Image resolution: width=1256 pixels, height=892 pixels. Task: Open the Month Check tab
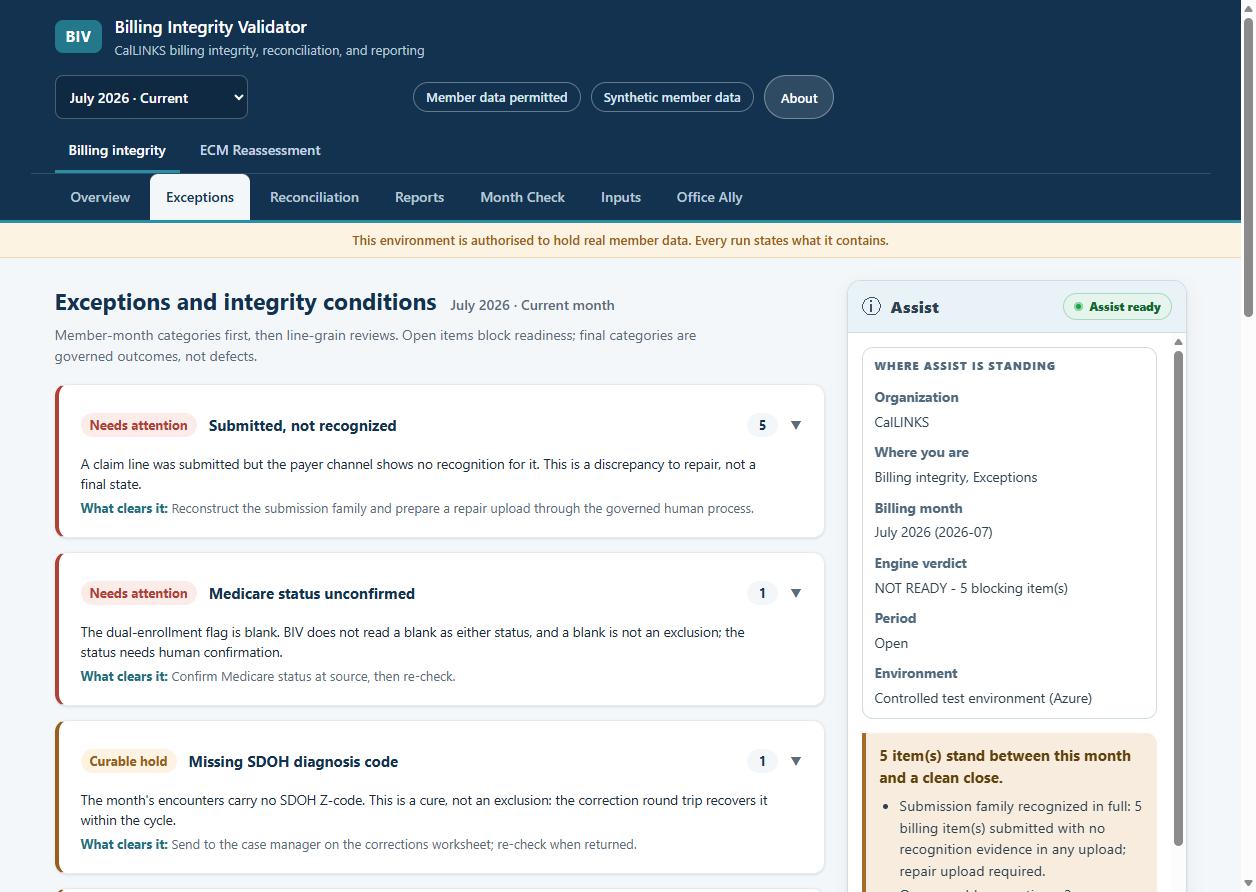tap(522, 197)
